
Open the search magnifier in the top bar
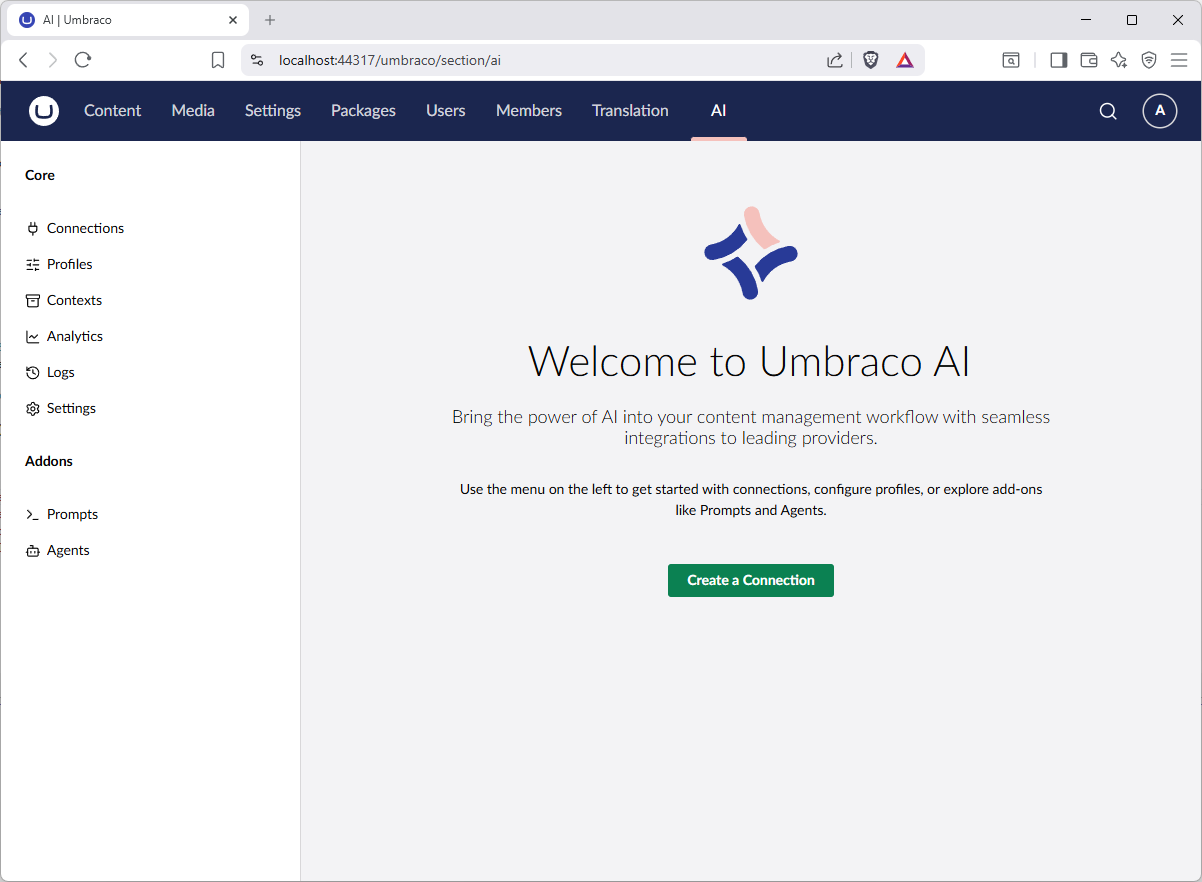tap(1107, 111)
